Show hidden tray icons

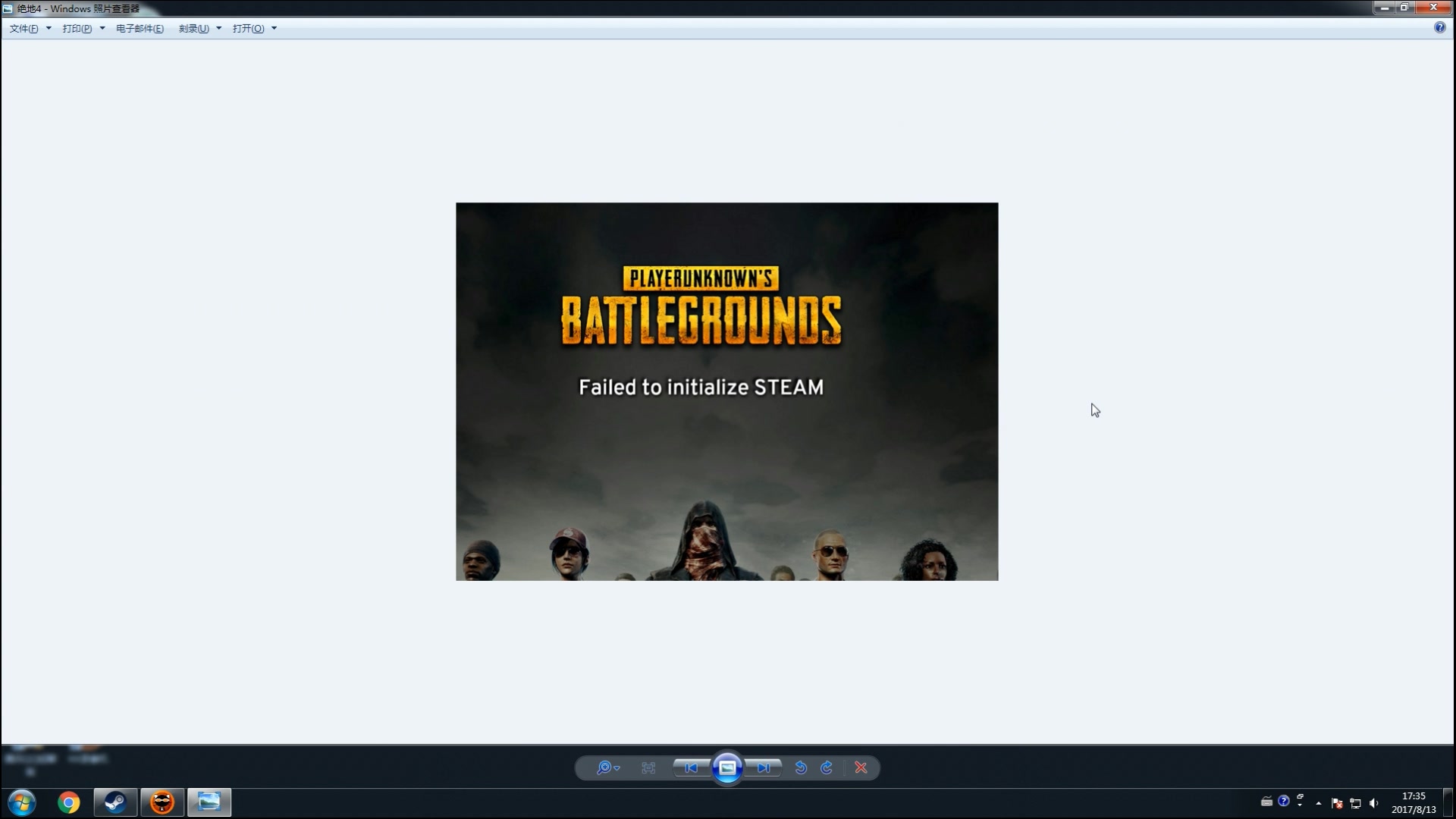[x=1319, y=803]
